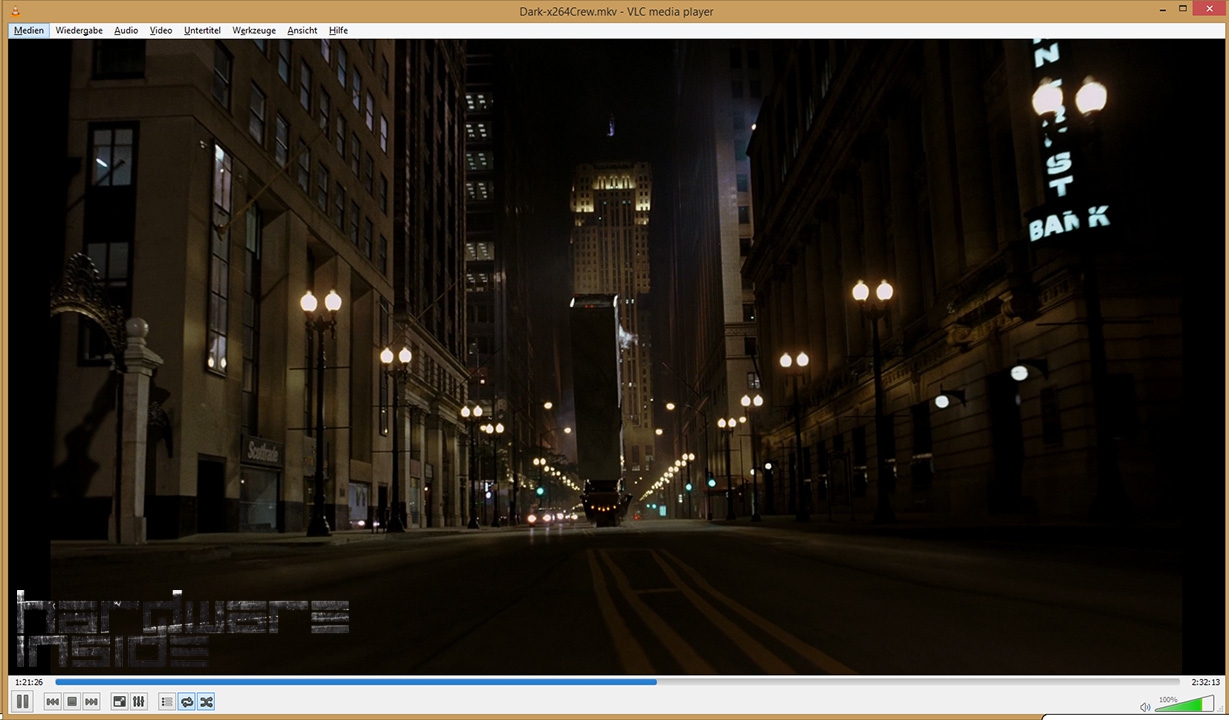The height and width of the screenshot is (720, 1229).
Task: Expand the Werkzeuge menu
Action: pyautogui.click(x=254, y=30)
